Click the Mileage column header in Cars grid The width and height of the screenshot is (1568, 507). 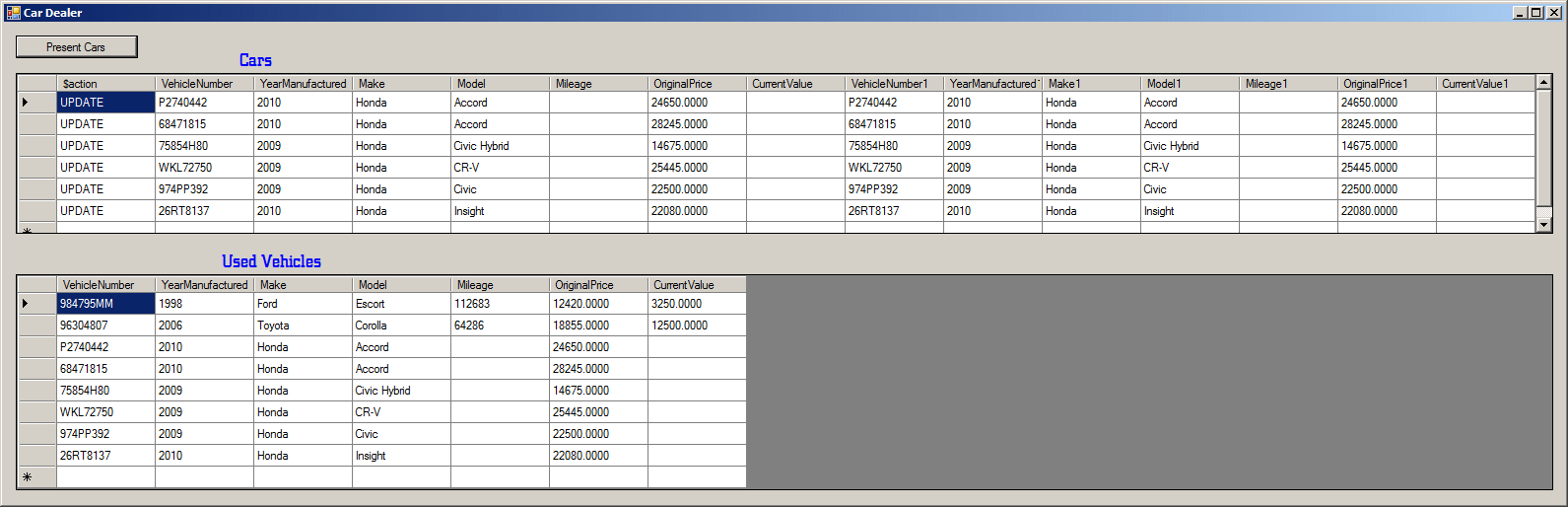click(x=598, y=84)
